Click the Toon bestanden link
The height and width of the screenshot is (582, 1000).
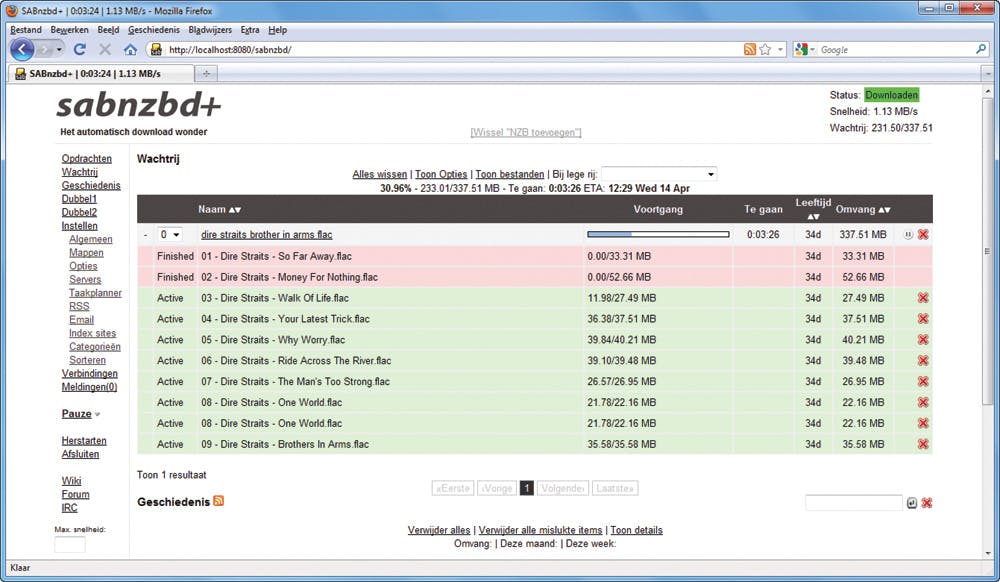coord(510,174)
